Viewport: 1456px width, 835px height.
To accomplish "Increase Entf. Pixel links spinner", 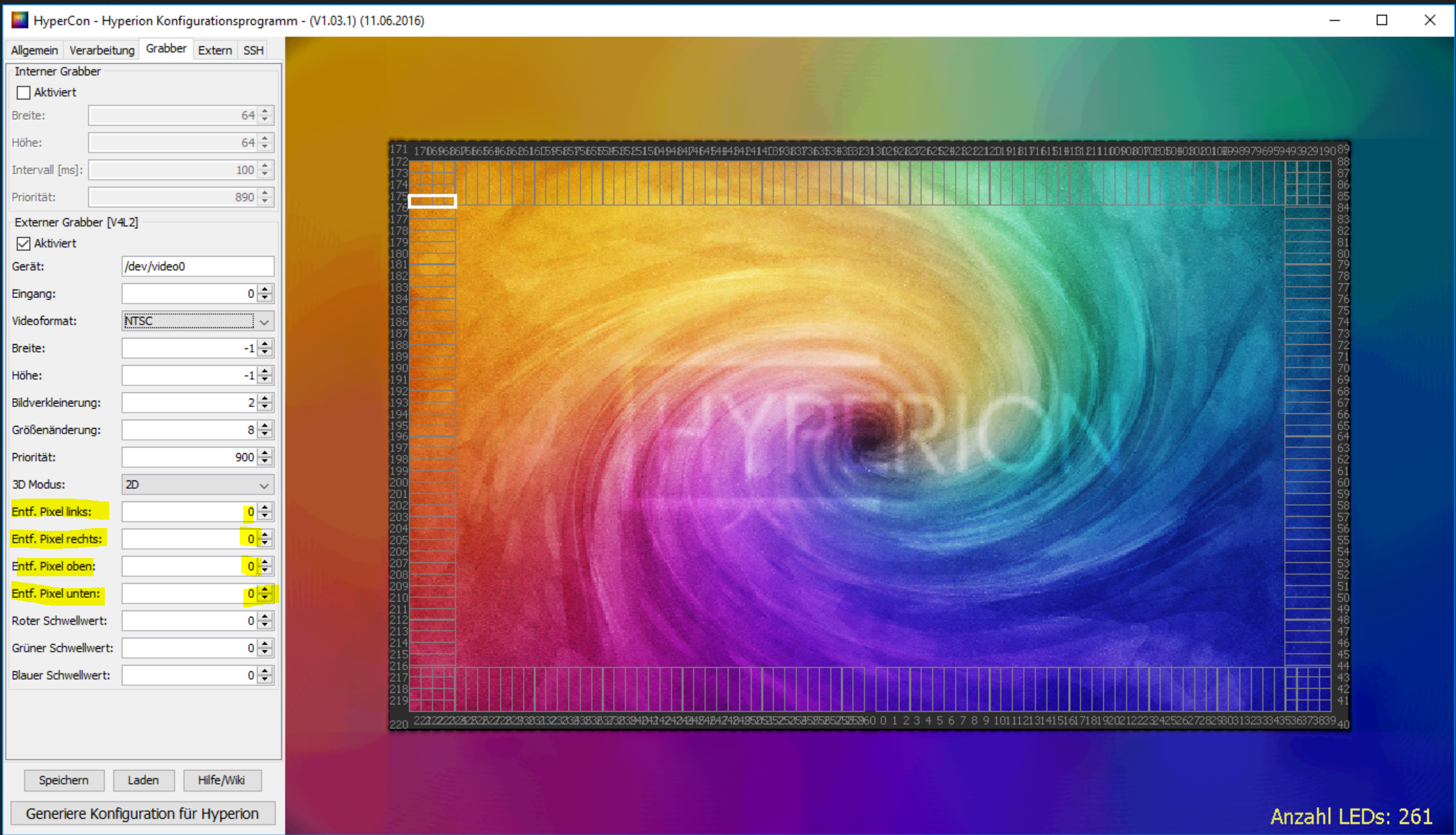I will coord(265,508).
